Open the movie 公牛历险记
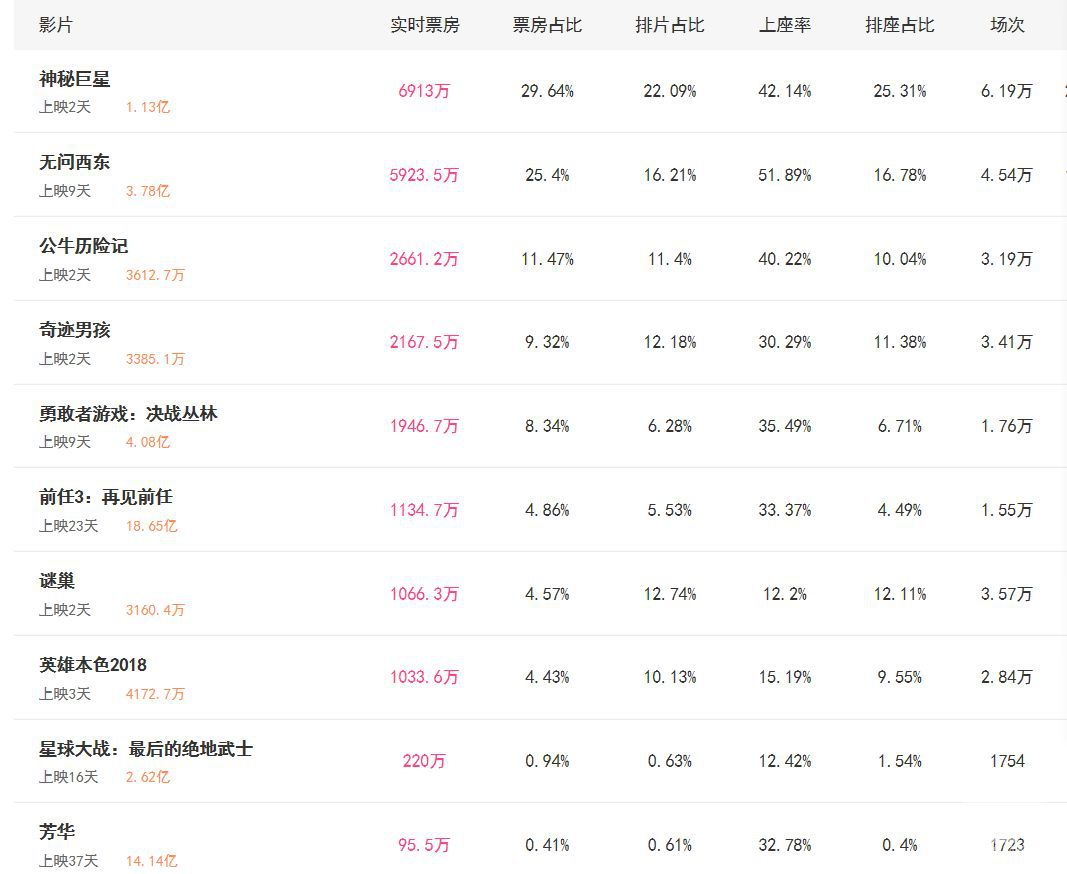This screenshot has height=874, width=1067. (83, 246)
